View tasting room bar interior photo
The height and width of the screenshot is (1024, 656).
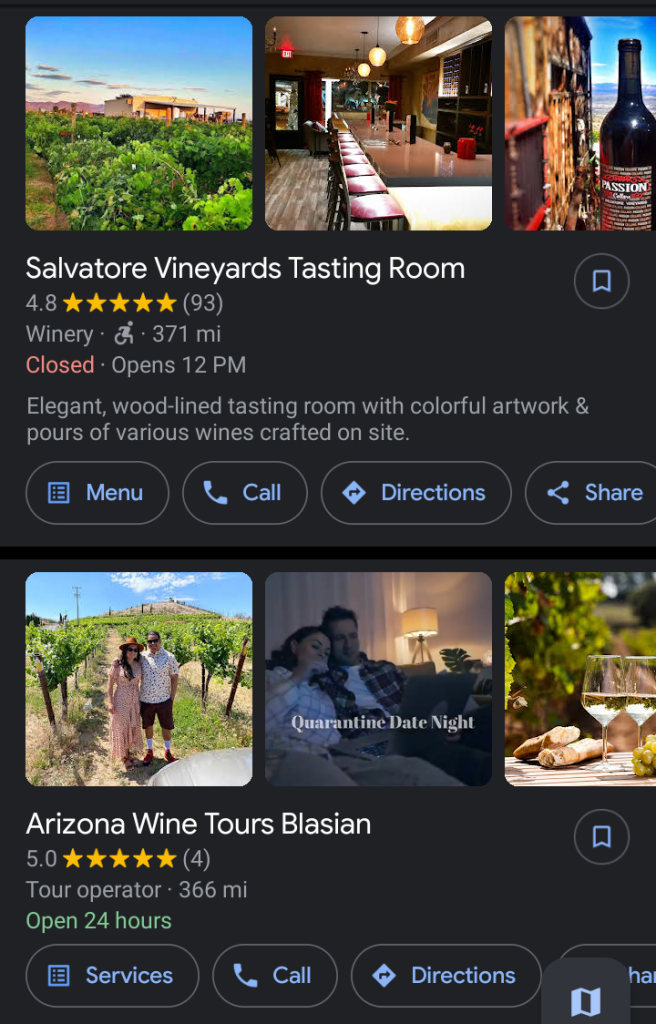[x=378, y=124]
